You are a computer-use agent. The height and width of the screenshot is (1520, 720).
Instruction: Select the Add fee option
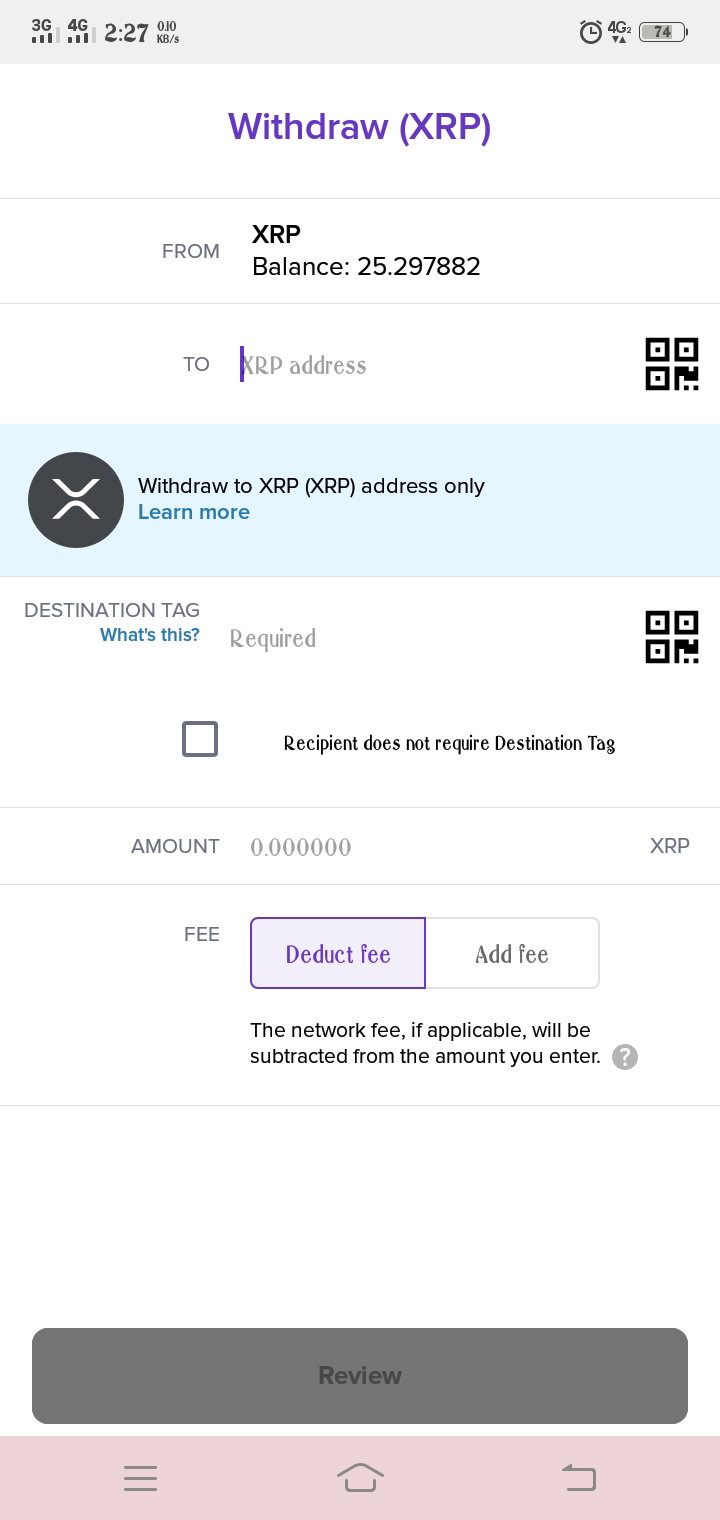click(x=512, y=953)
